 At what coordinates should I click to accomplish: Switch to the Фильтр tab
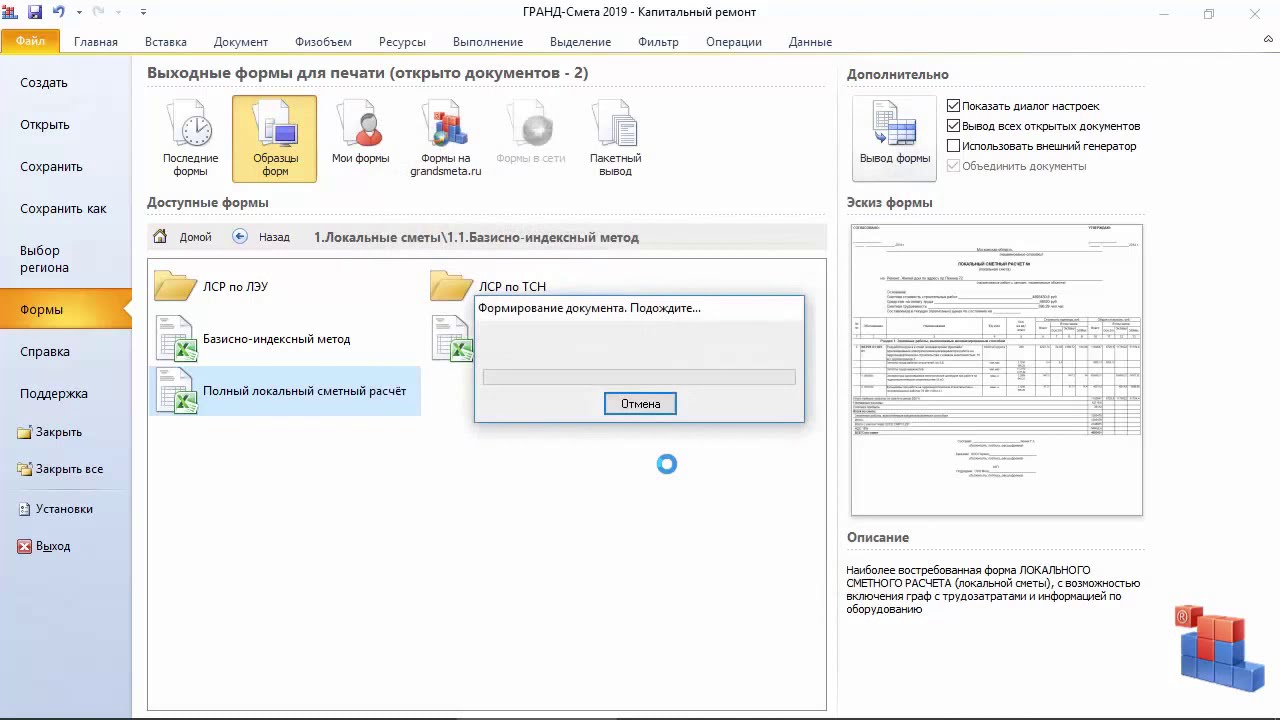point(658,42)
